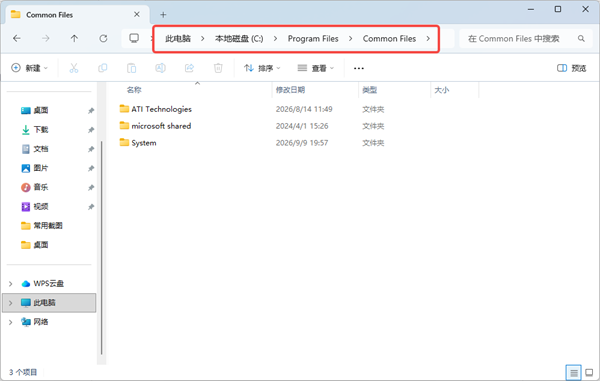Click Common Files breadcrumb segment
The image size is (600, 381).
(x=389, y=39)
